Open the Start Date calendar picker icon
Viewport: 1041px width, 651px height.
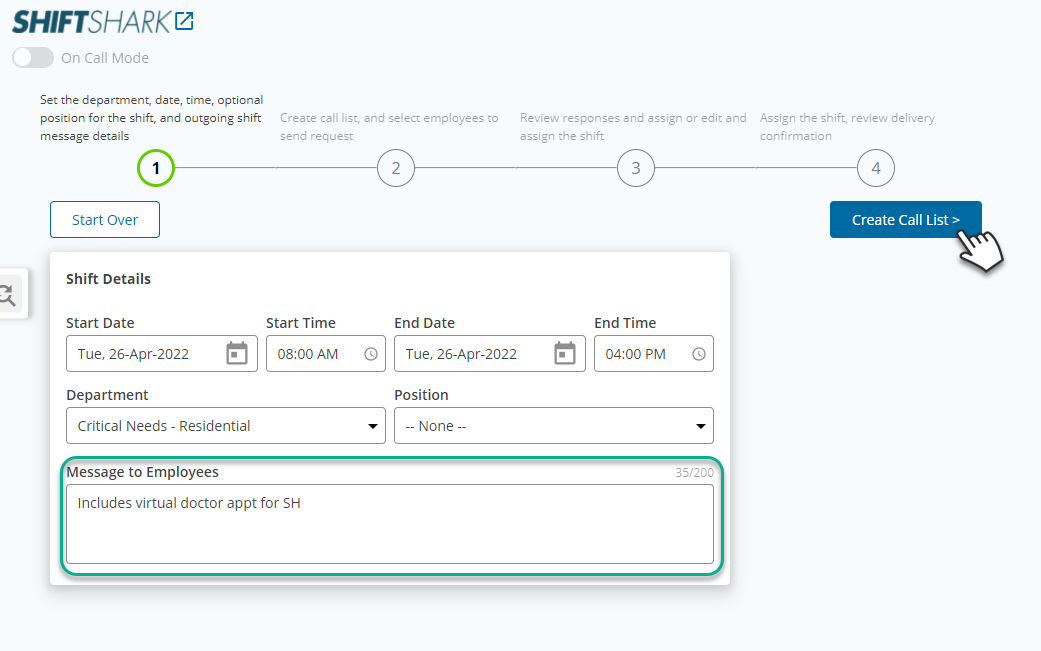point(237,353)
